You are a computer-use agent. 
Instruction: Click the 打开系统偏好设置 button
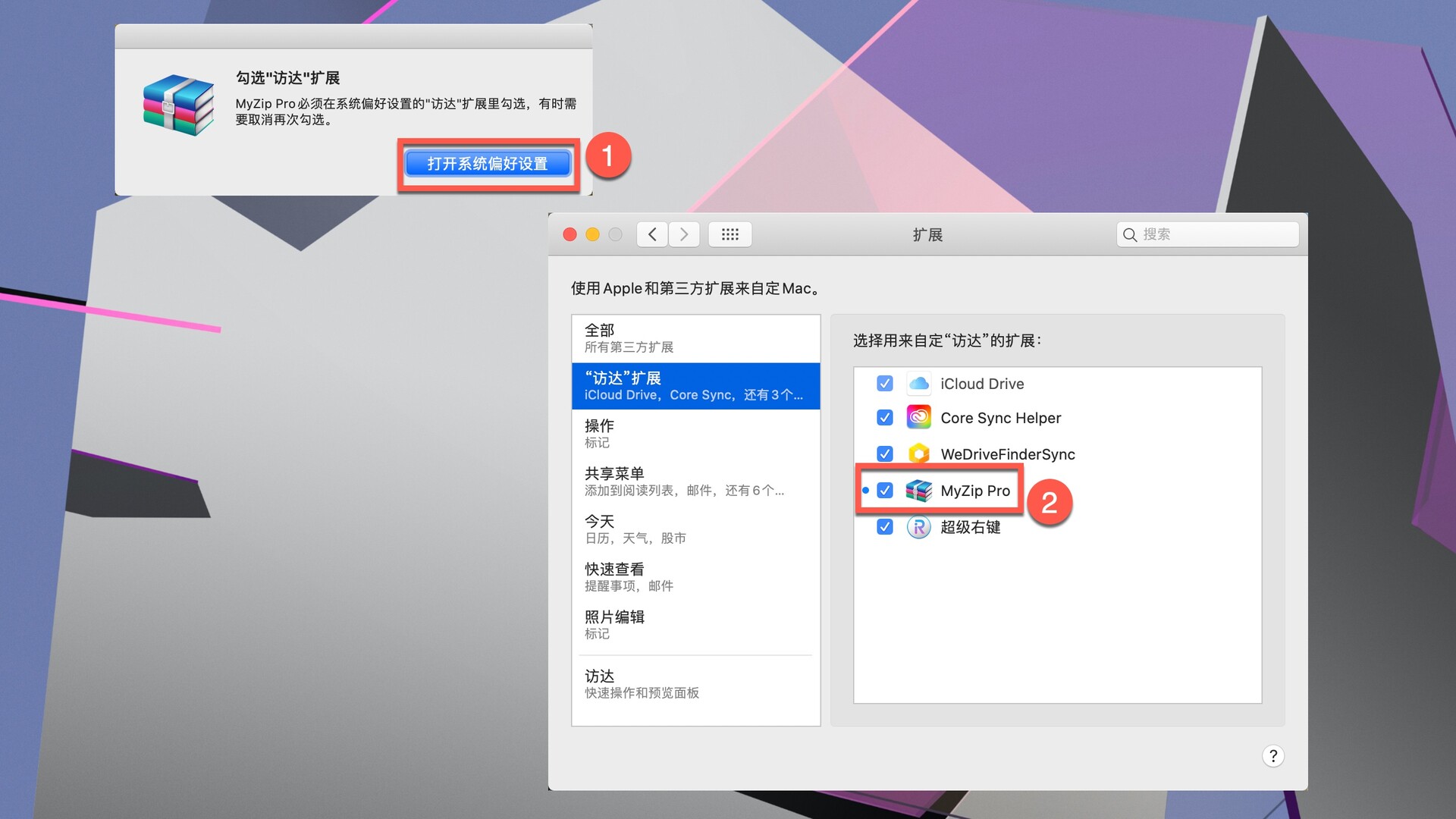point(488,164)
